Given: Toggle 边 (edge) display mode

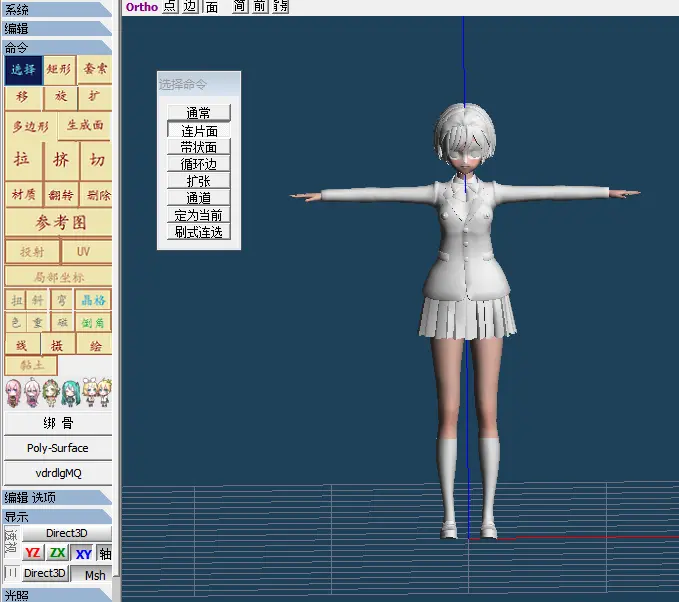Looking at the screenshot, I should [191, 6].
